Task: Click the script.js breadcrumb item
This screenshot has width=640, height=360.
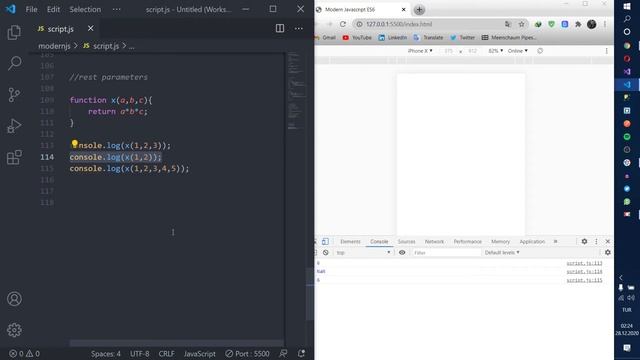Action: (x=101, y=46)
